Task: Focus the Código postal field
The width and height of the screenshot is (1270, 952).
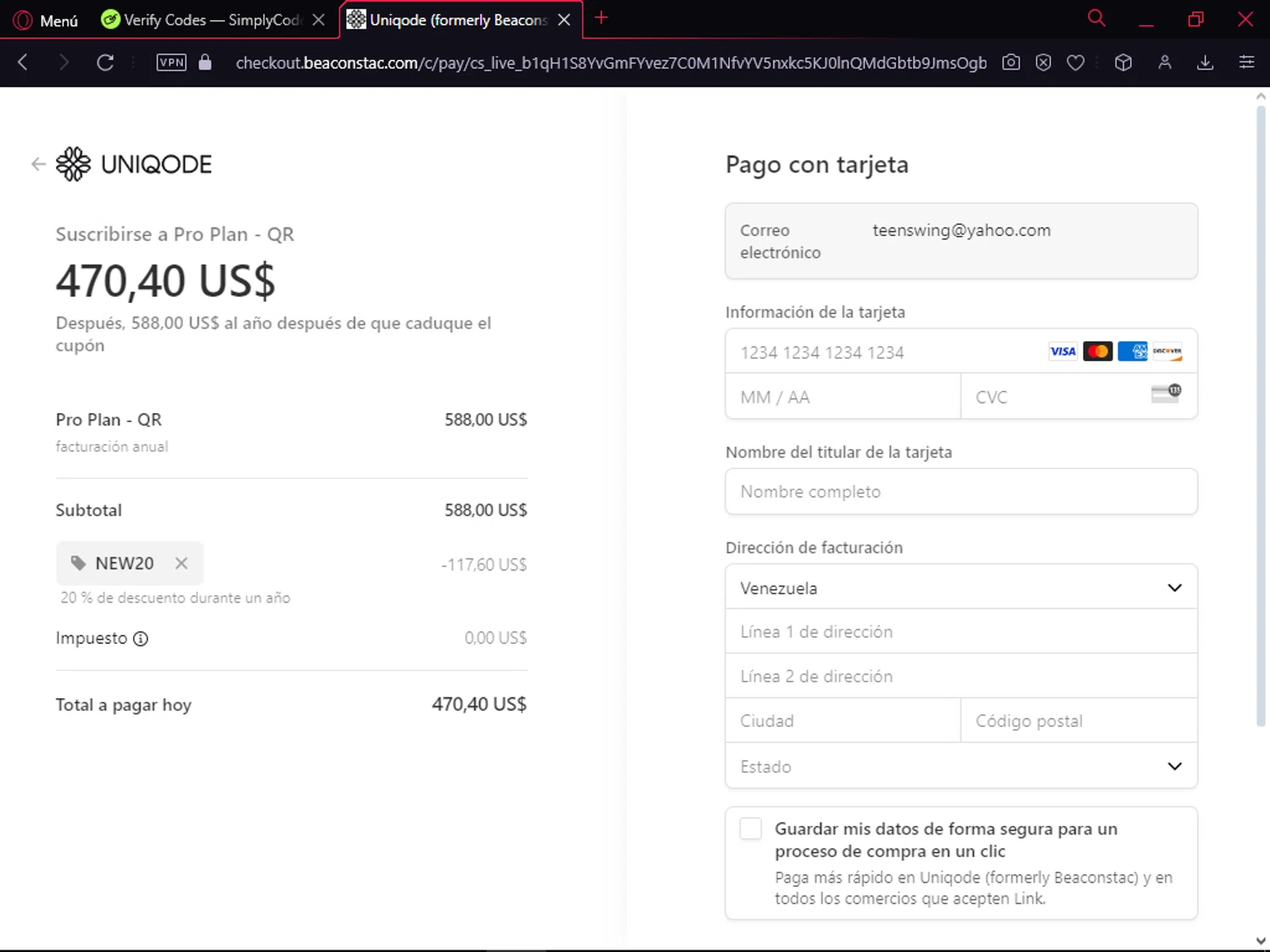Action: (1079, 721)
